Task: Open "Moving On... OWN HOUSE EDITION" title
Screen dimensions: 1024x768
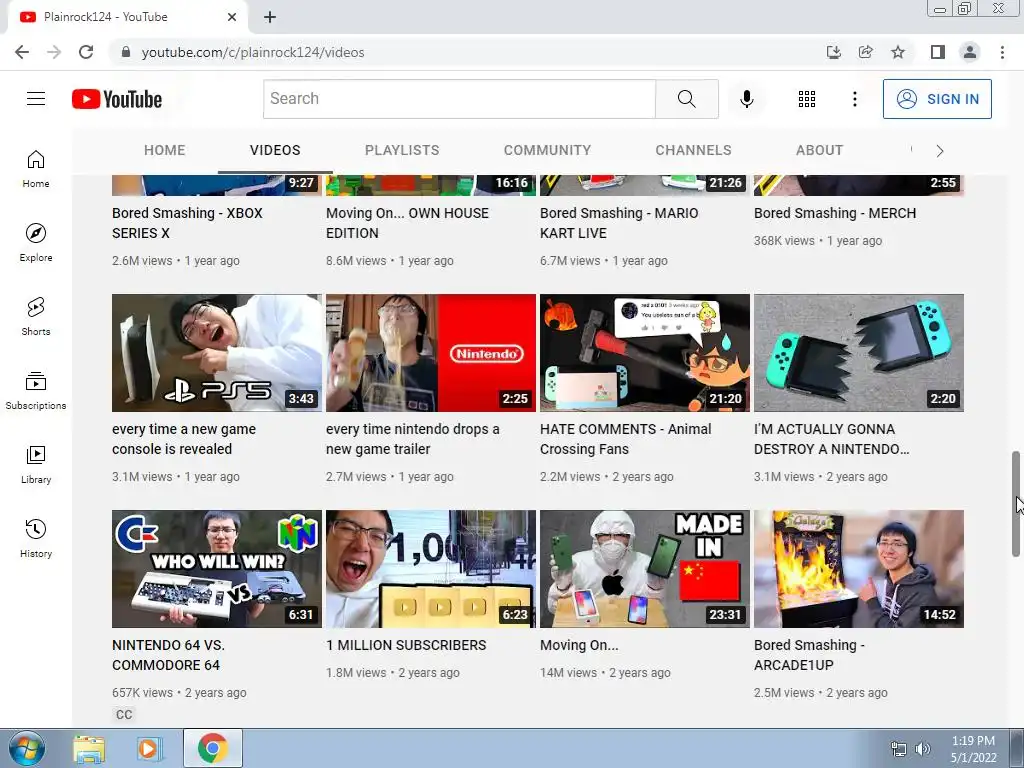Action: pyautogui.click(x=407, y=223)
